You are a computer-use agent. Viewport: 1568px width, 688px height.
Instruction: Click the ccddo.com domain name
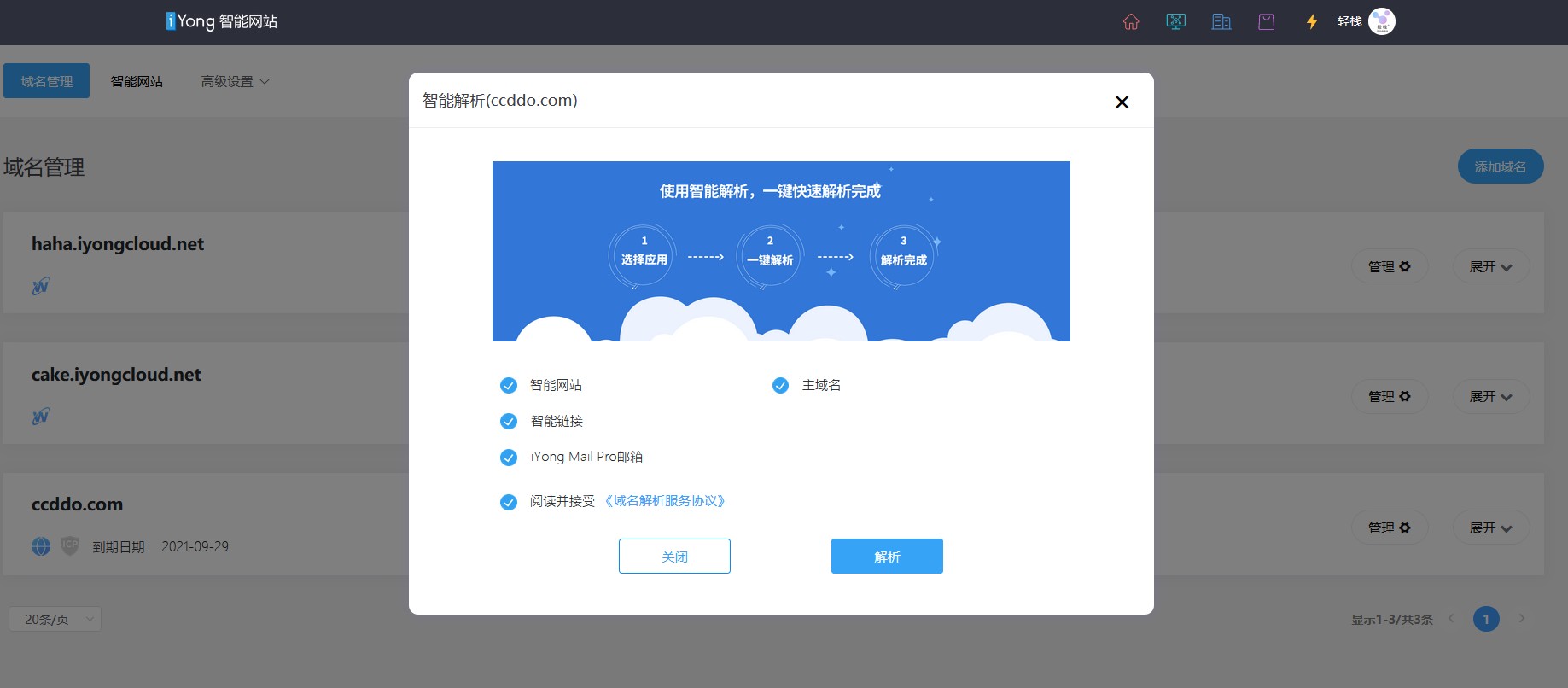[77, 504]
